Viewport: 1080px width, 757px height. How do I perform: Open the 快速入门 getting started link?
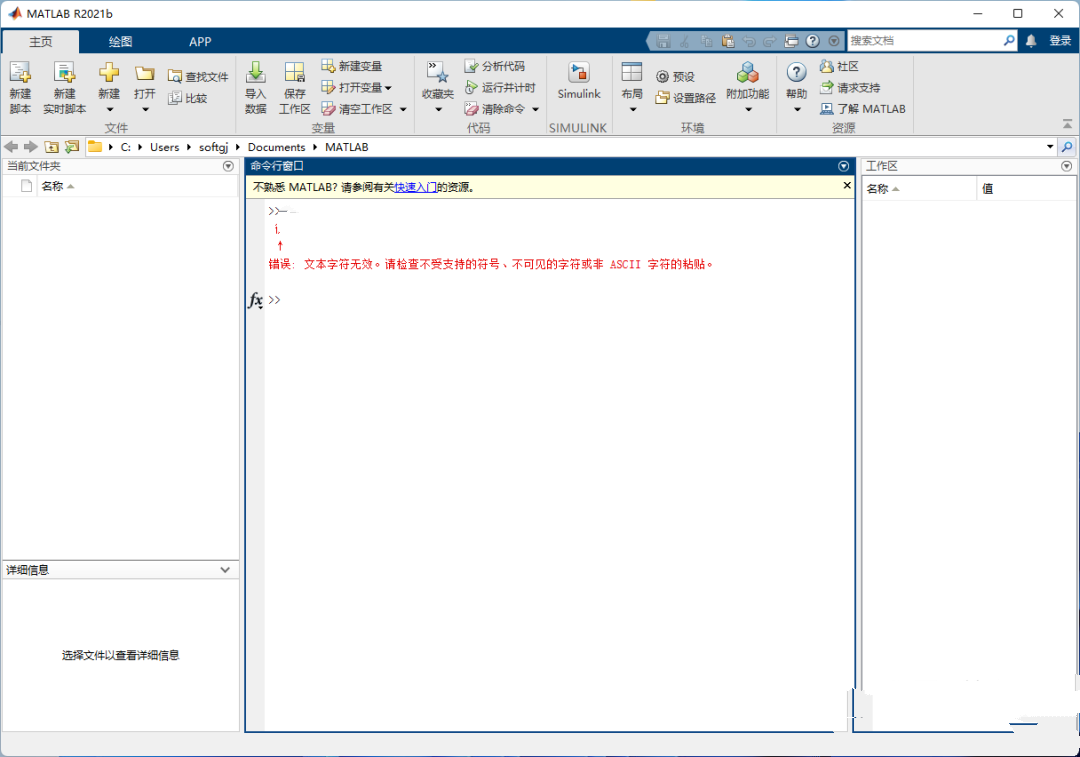coord(415,187)
